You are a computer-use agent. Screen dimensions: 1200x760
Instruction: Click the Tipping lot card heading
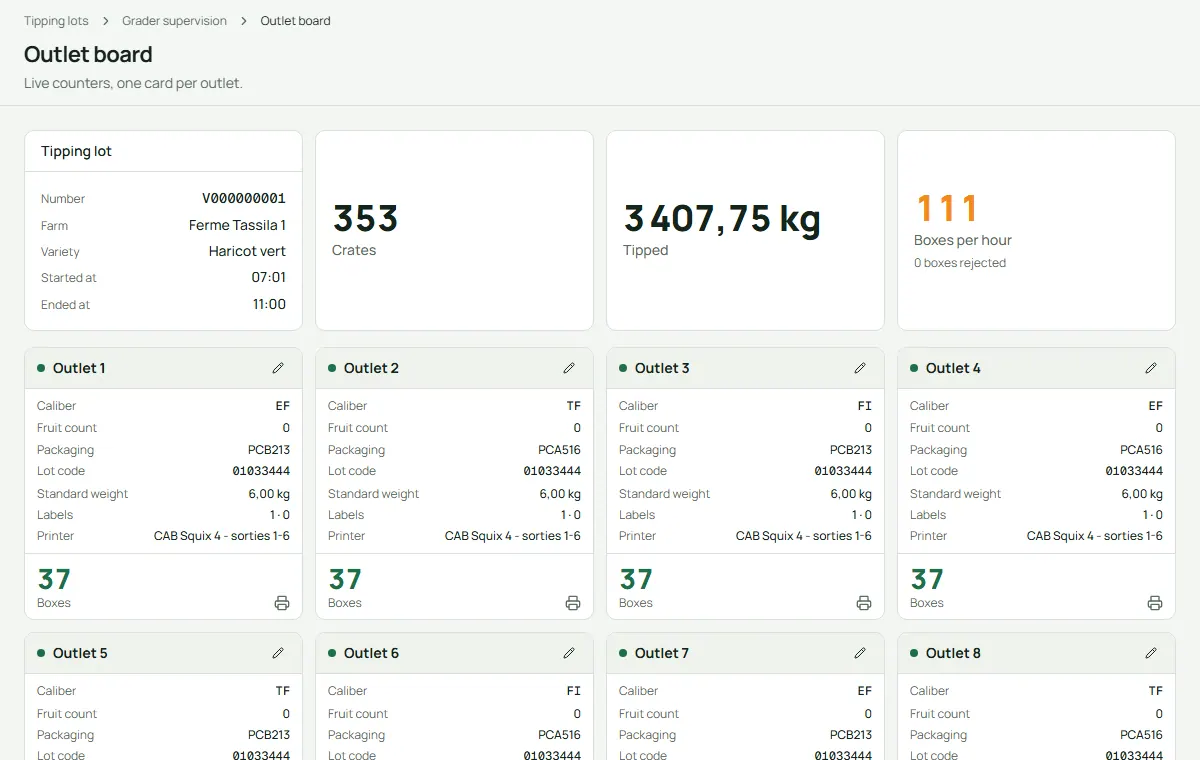(x=76, y=151)
